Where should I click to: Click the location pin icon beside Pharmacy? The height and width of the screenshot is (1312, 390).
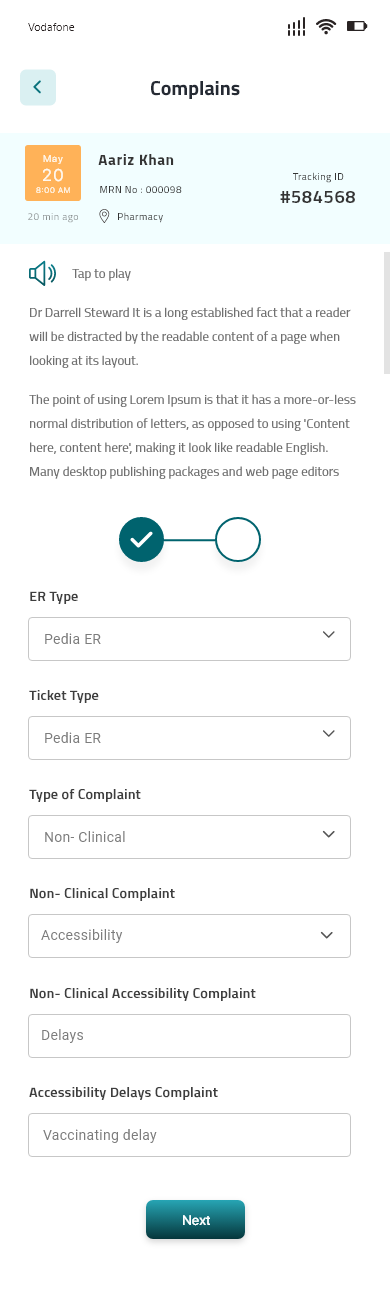click(104, 216)
